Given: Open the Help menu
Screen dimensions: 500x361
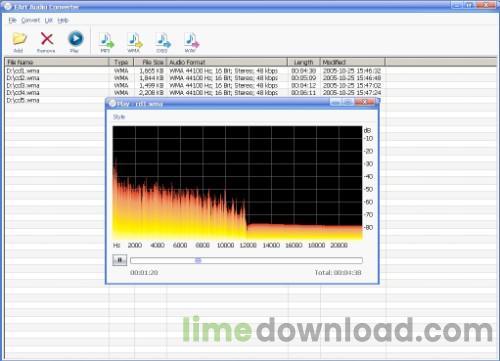Looking at the screenshot, I should pos(63,20).
